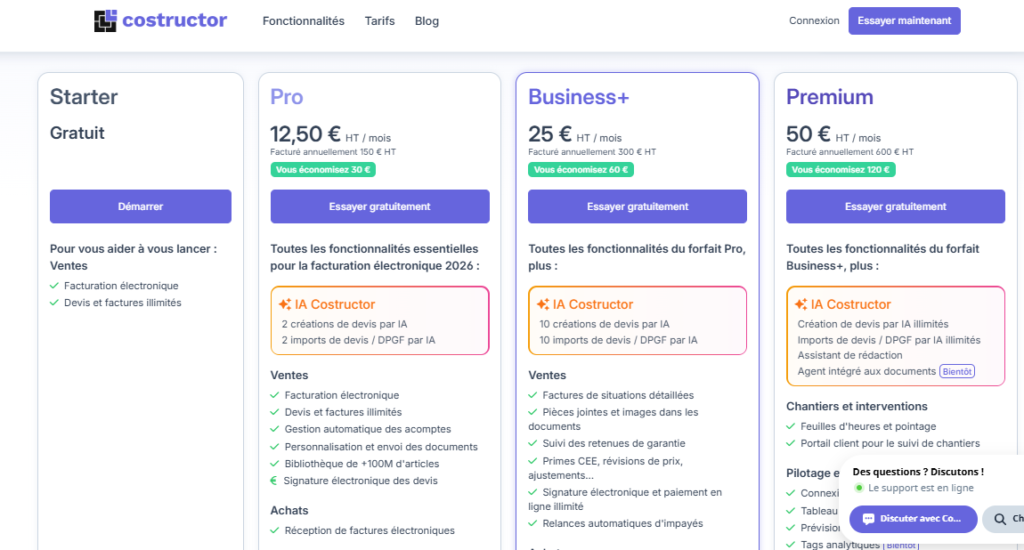Screen dimensions: 1024x550
Task: Start the free Starter plan with Démarrer
Action: click(140, 206)
